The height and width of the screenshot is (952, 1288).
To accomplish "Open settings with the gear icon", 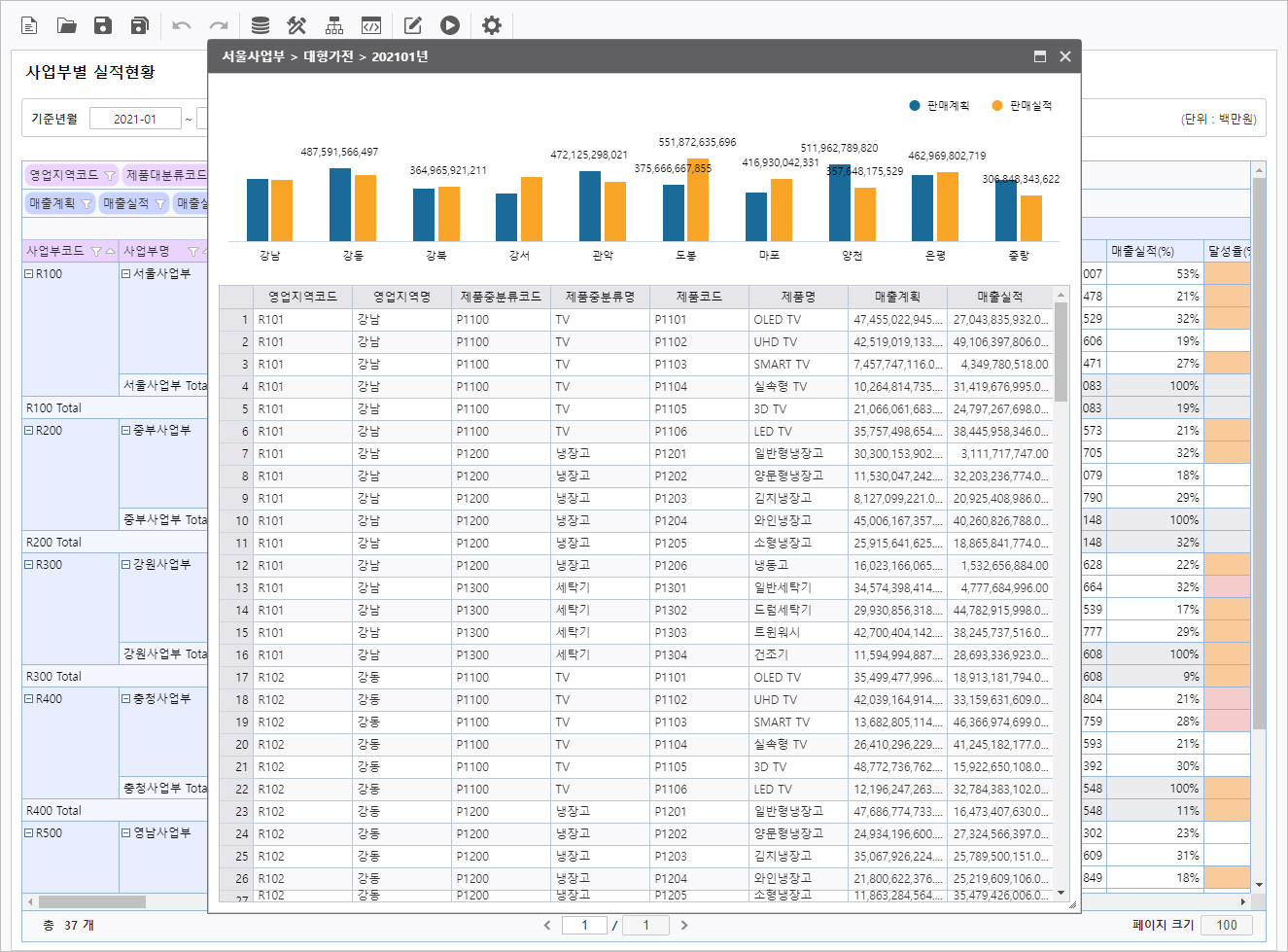I will click(x=492, y=25).
